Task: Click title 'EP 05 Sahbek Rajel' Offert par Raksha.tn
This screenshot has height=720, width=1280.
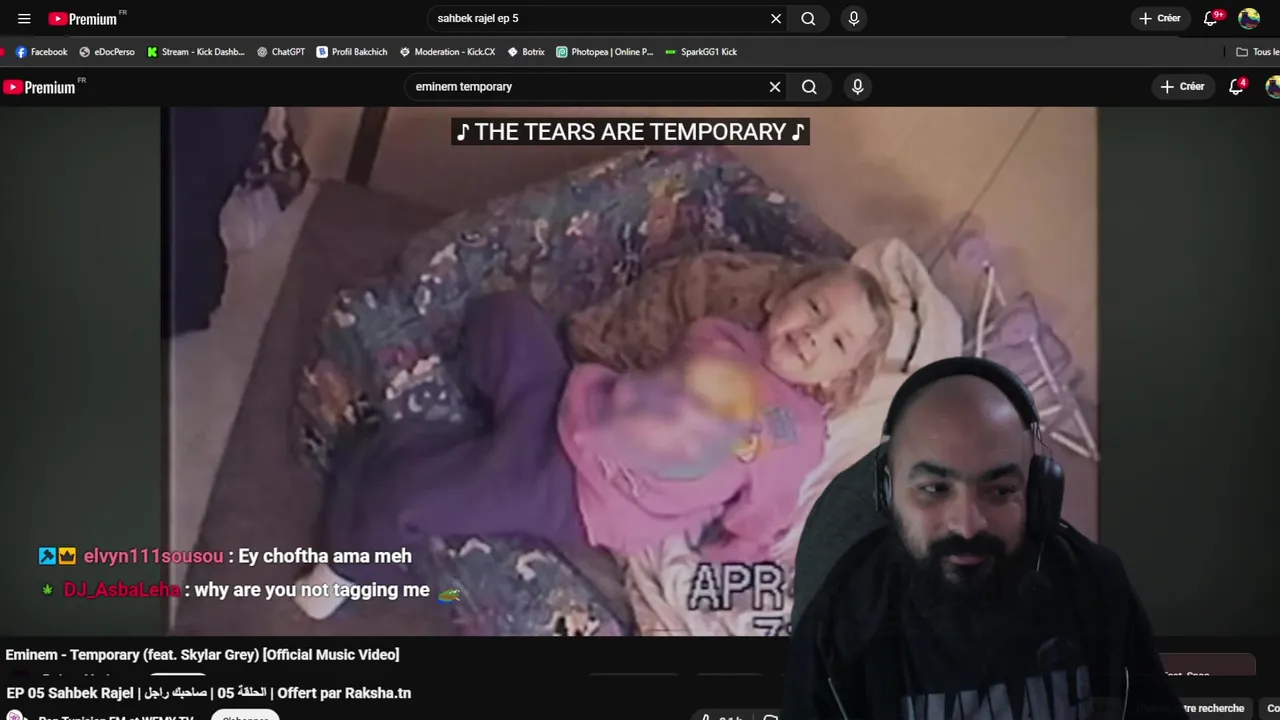Action: (208, 693)
